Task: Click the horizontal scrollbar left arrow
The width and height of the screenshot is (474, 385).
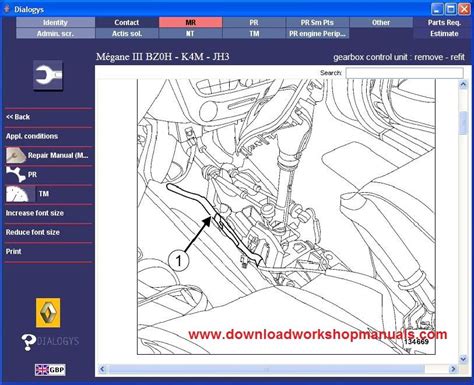Action: tap(102, 369)
